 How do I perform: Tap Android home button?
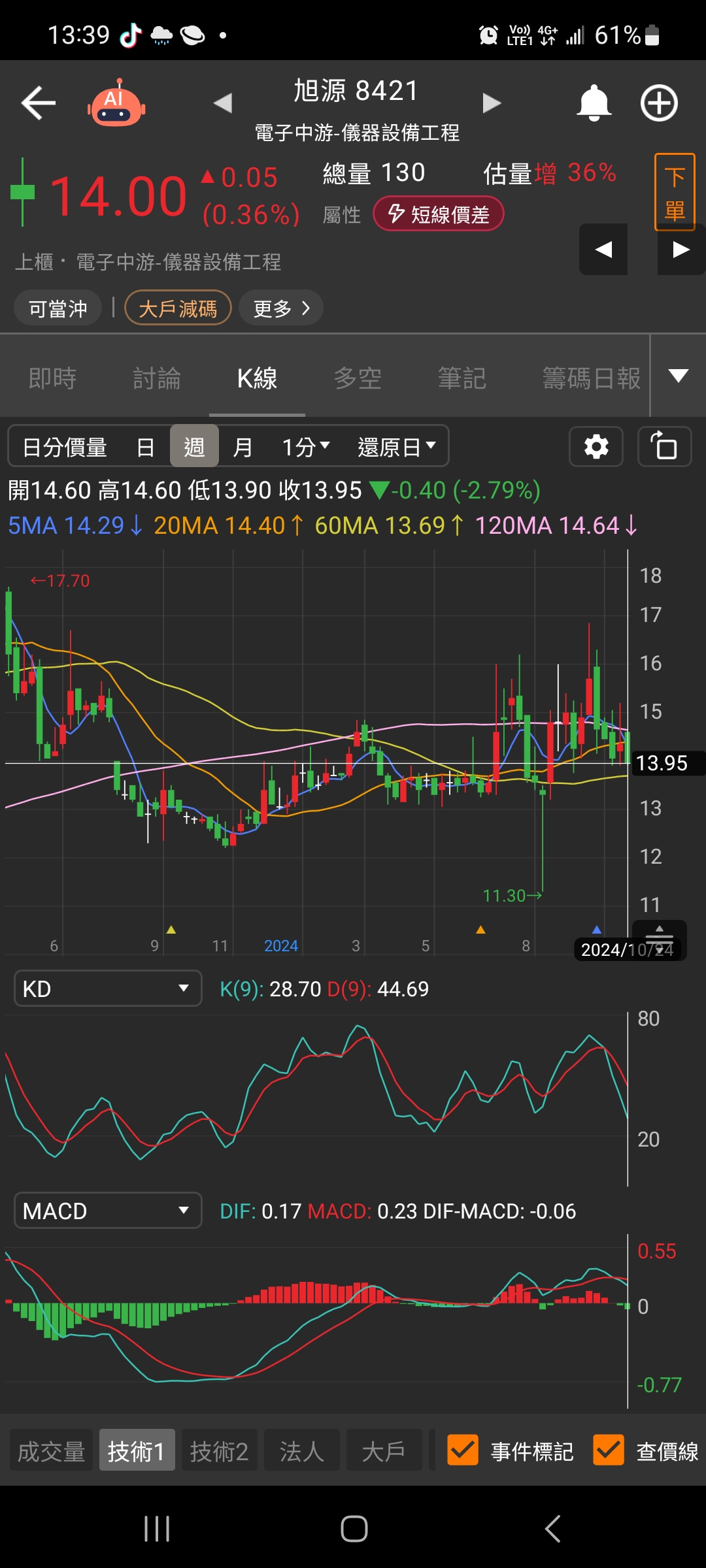[x=354, y=1529]
